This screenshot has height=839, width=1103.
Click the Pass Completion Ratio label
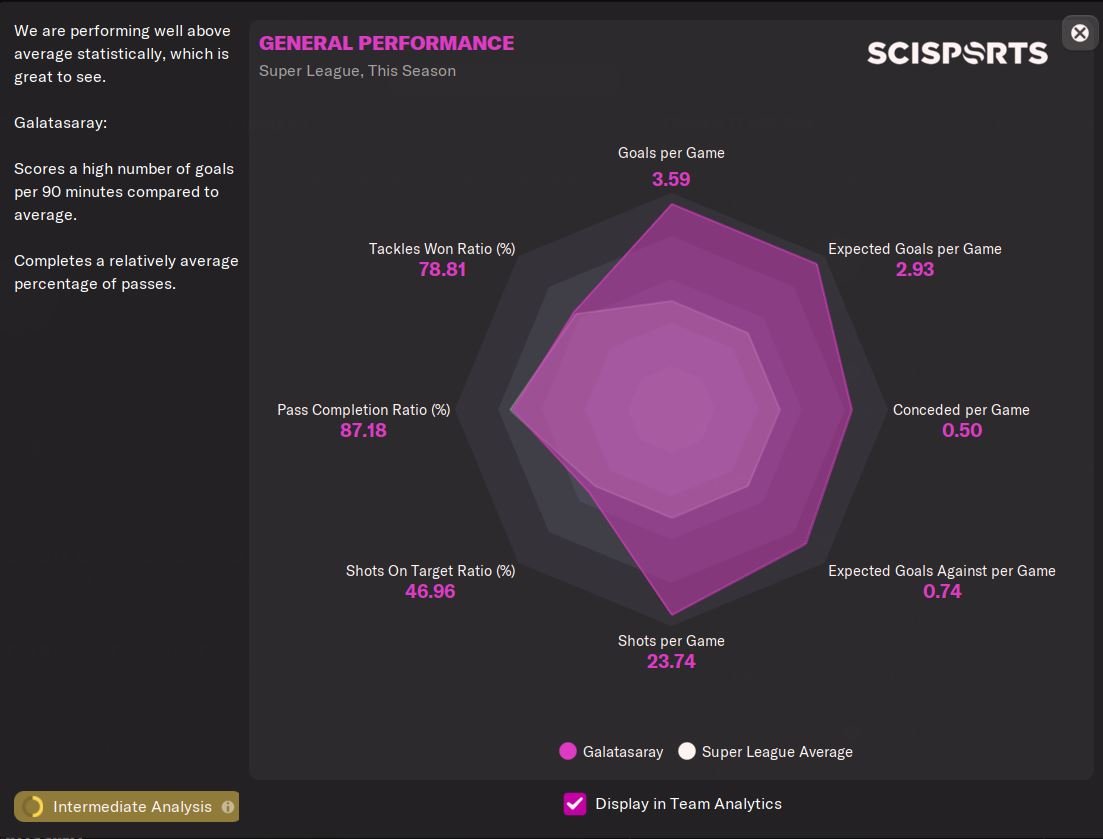(363, 410)
